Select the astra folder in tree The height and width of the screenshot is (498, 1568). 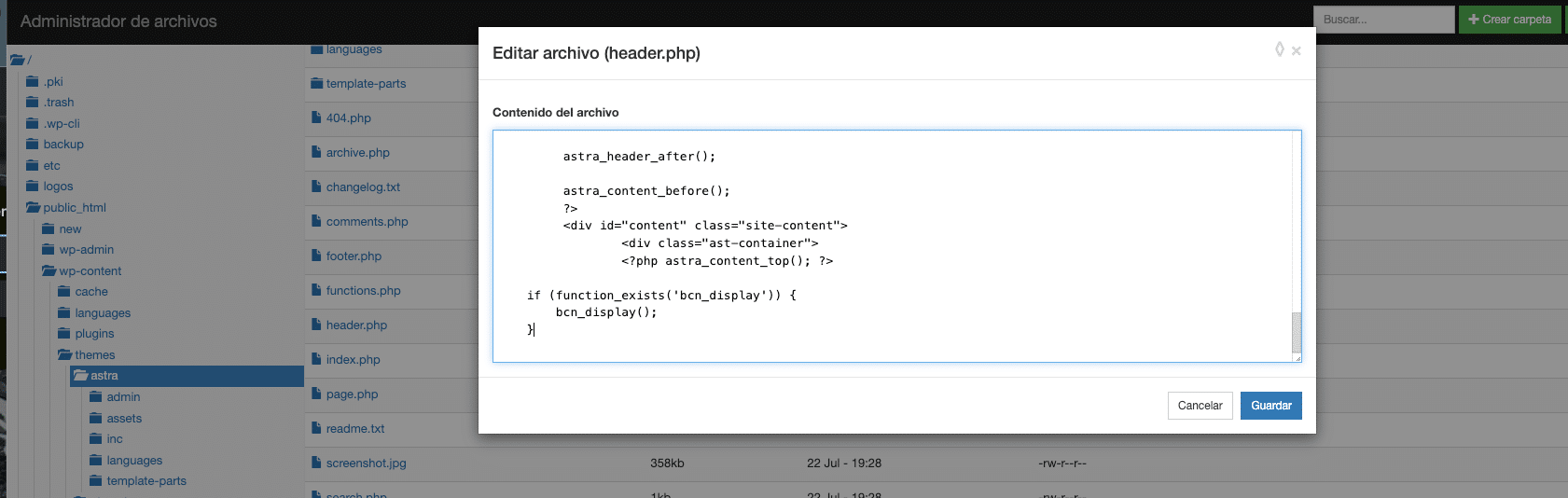(104, 376)
